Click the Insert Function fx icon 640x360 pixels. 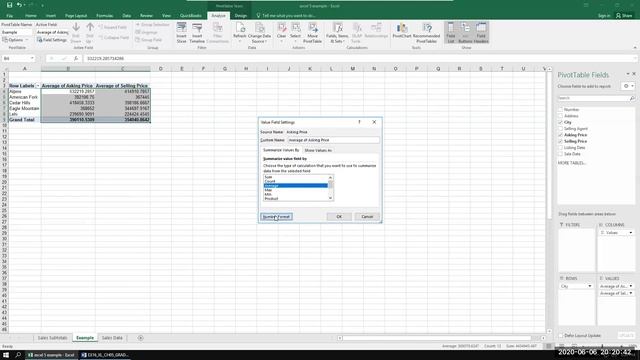(x=76, y=58)
